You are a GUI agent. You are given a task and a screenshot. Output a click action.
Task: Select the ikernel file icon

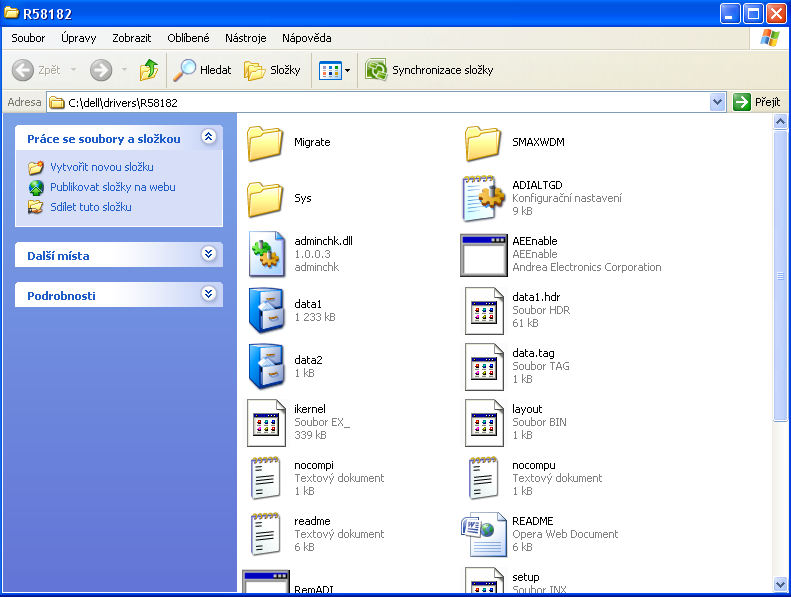coord(266,423)
